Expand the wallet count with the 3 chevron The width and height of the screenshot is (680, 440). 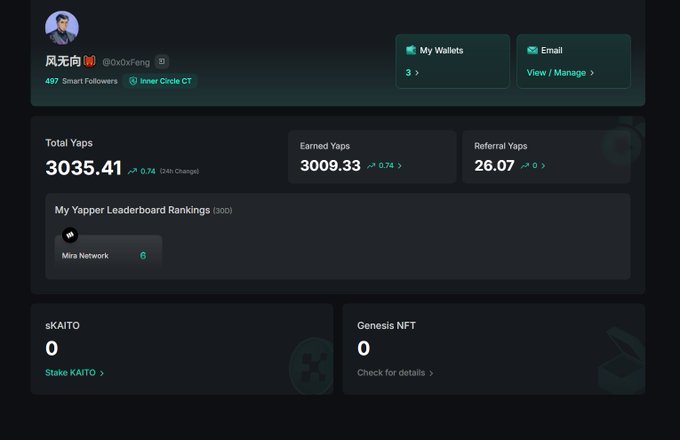click(416, 73)
